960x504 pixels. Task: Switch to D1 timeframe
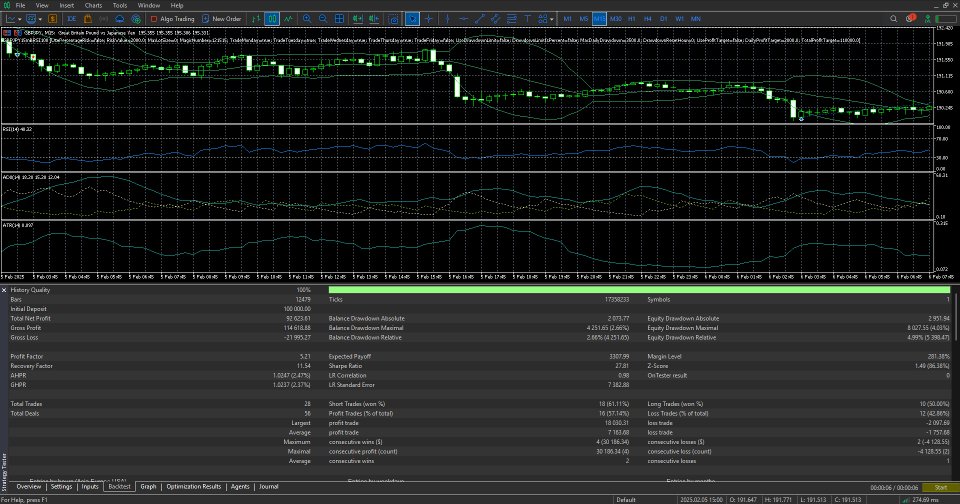664,19
